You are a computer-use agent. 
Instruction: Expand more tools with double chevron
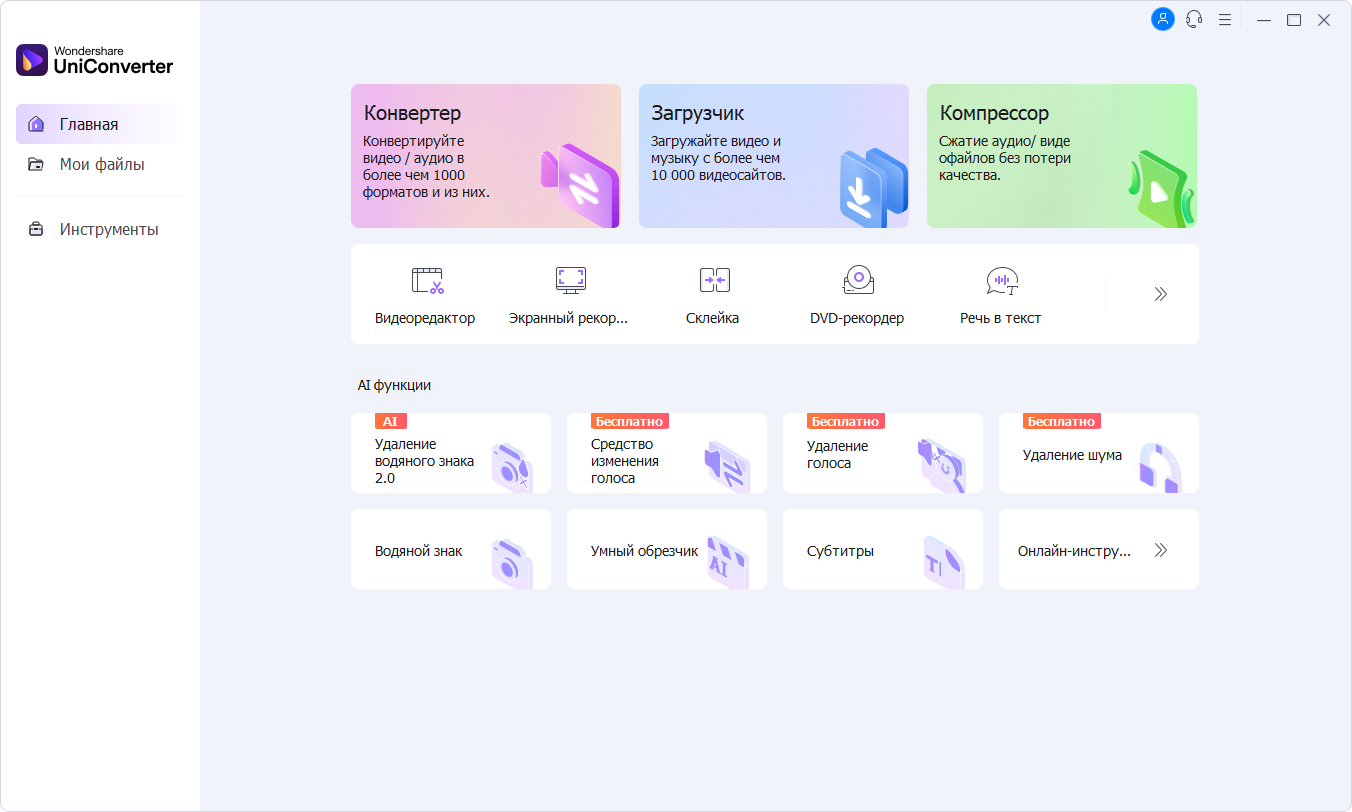1161,294
